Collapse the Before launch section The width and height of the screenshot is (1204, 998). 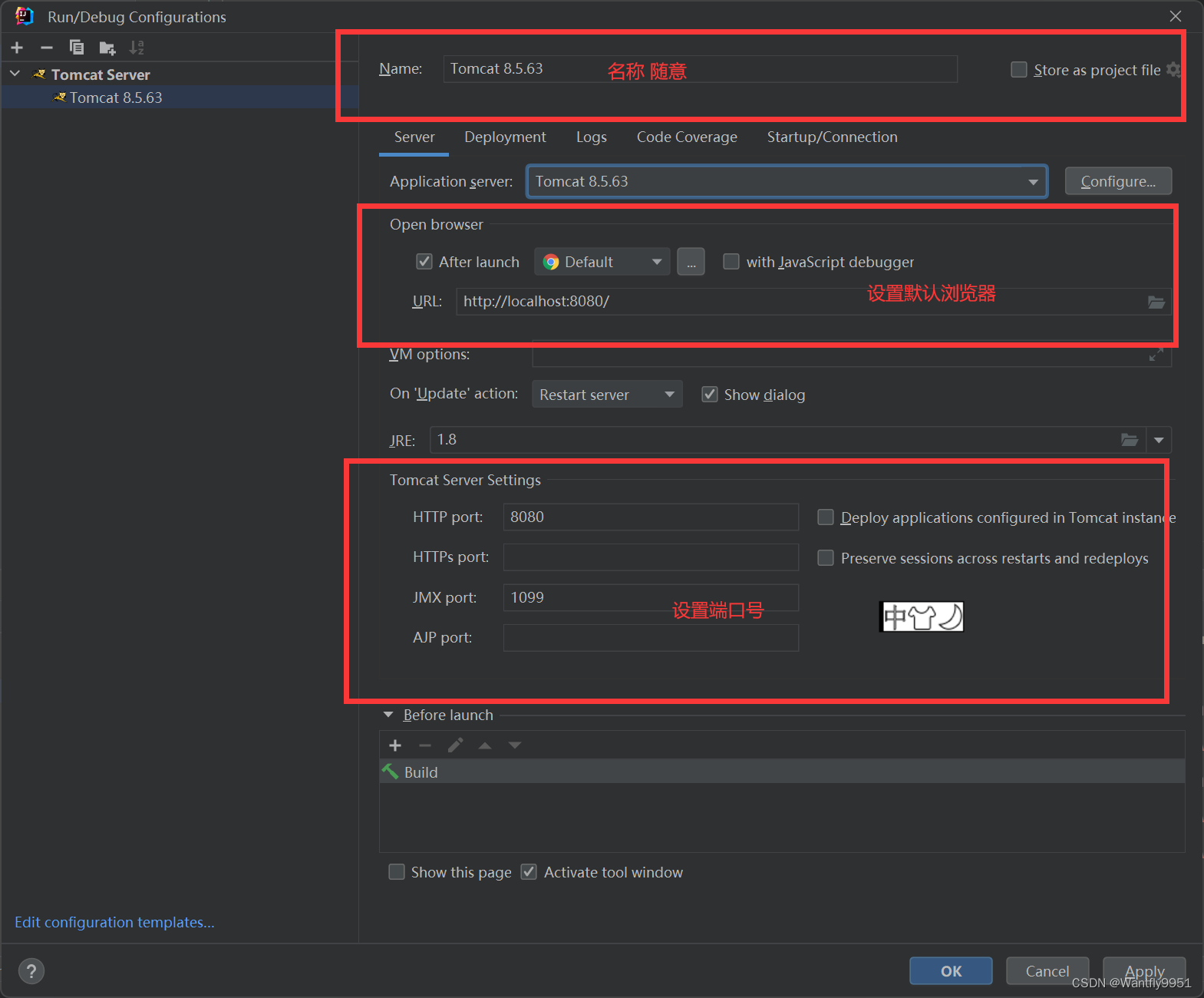(388, 715)
